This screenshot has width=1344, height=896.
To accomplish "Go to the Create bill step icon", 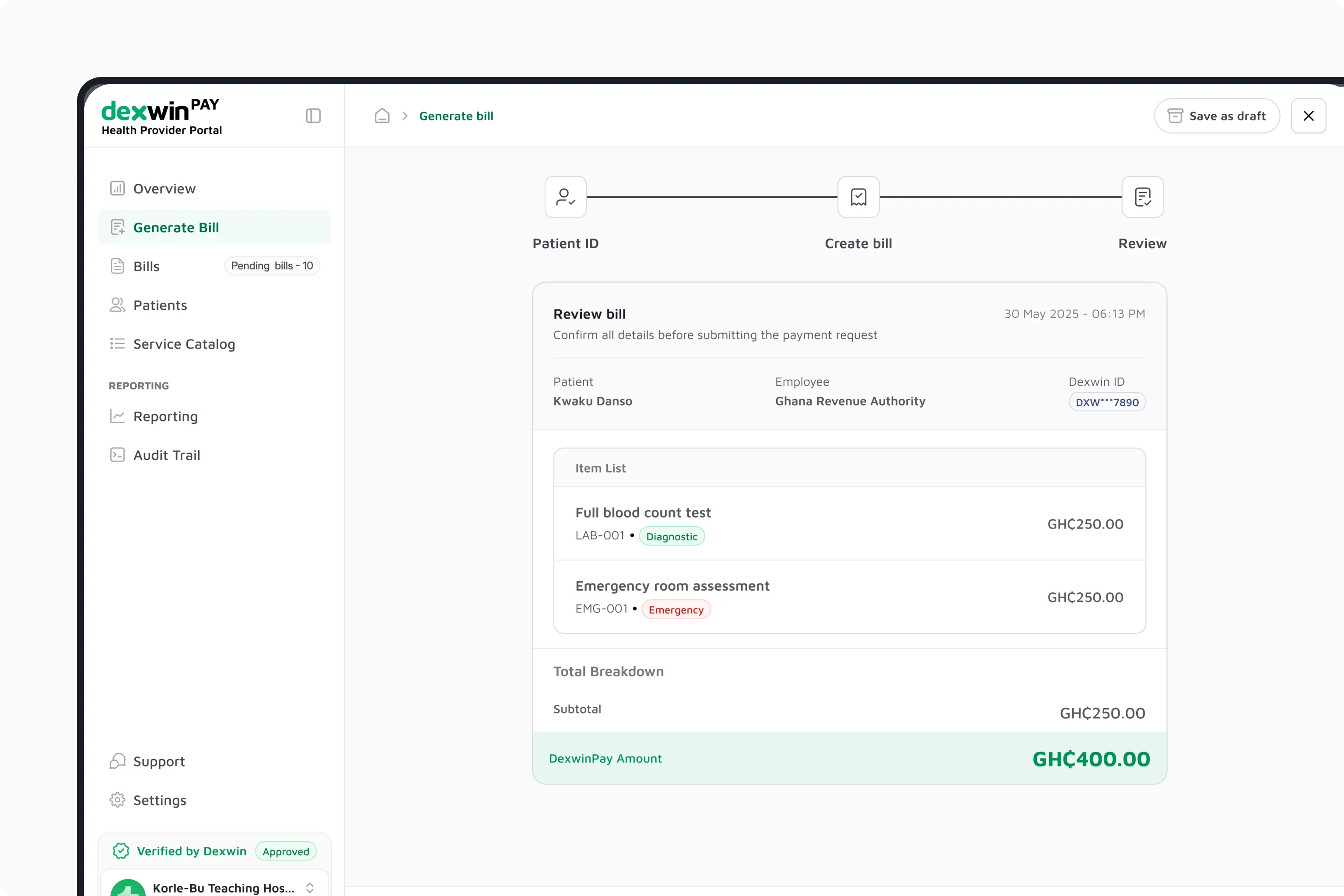I will coord(858,197).
